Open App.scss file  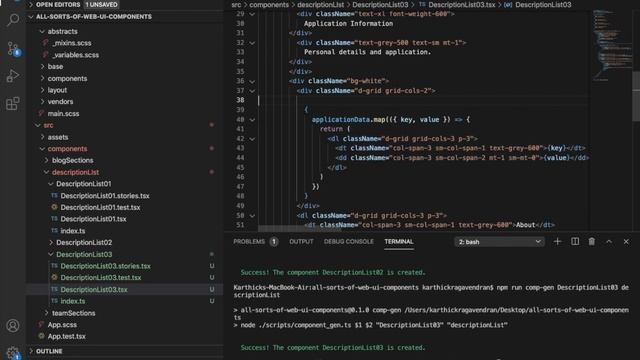(62, 325)
